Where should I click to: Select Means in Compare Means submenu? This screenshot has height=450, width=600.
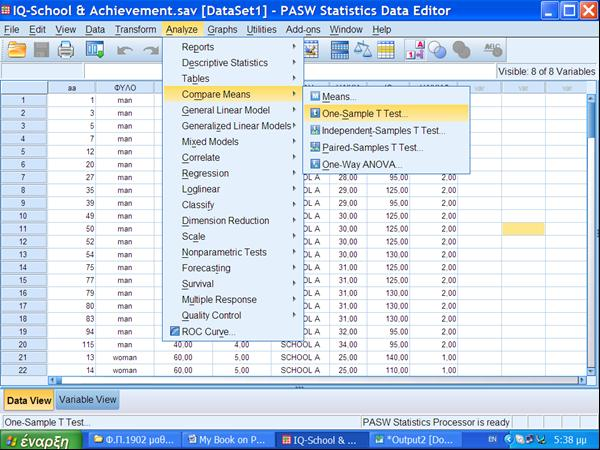(386, 96)
